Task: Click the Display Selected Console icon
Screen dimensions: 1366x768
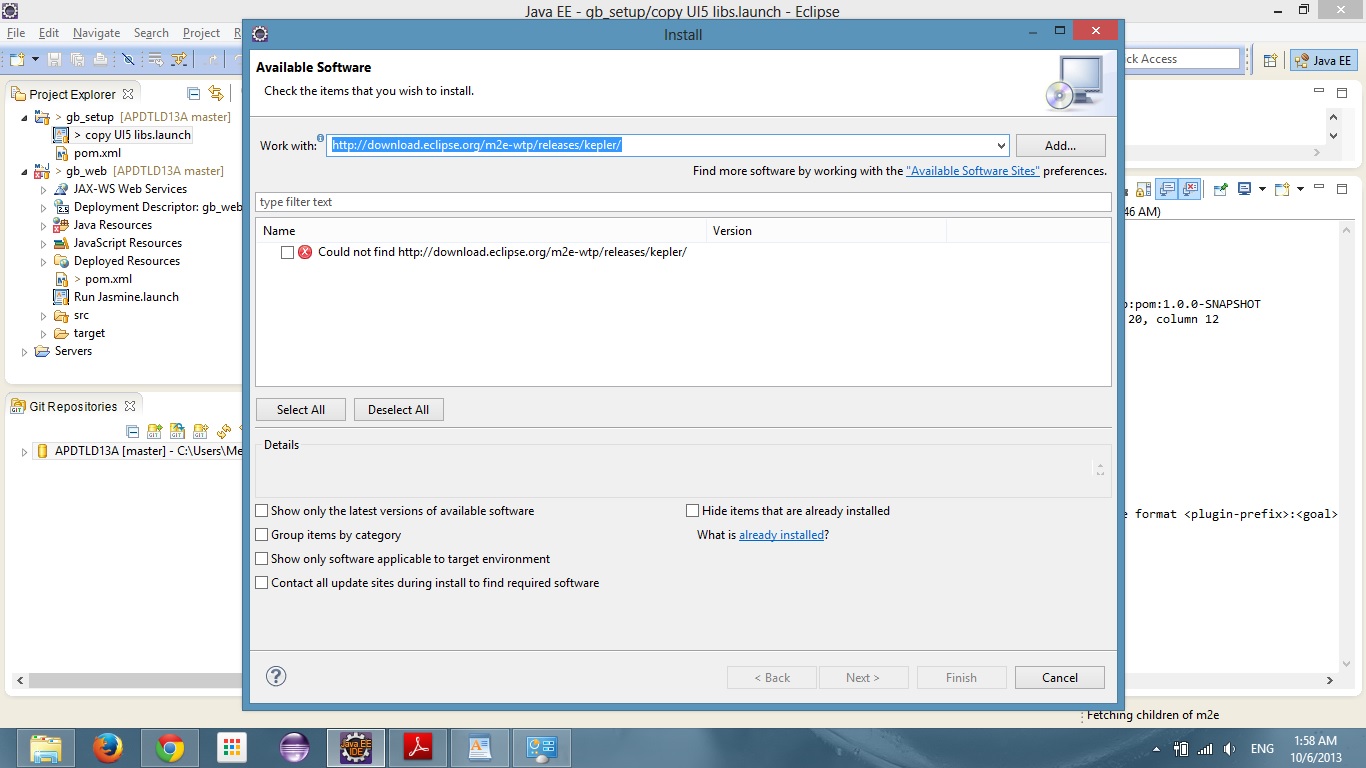Action: pos(1245,188)
